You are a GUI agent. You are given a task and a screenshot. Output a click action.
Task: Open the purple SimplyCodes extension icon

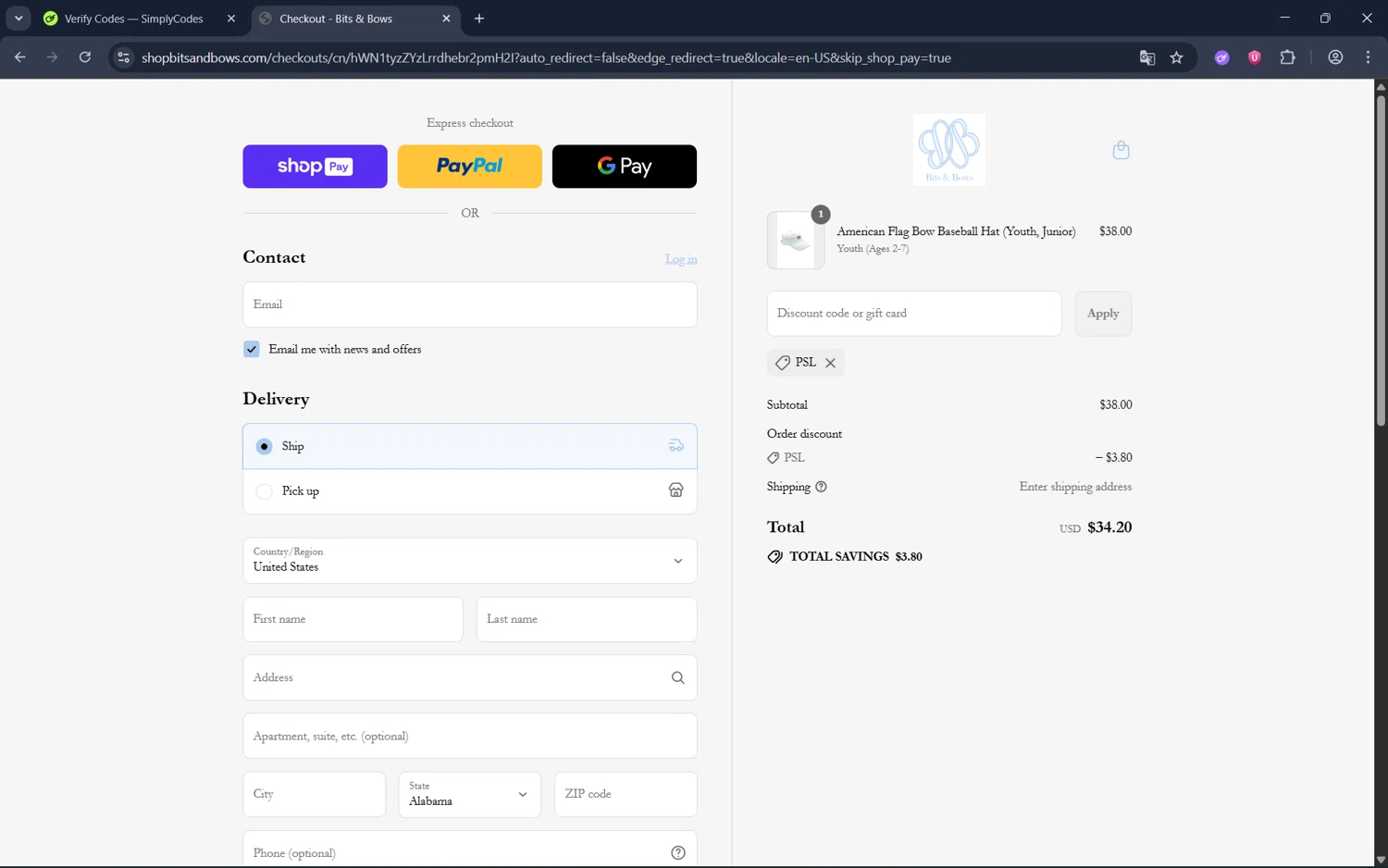pos(1221,57)
